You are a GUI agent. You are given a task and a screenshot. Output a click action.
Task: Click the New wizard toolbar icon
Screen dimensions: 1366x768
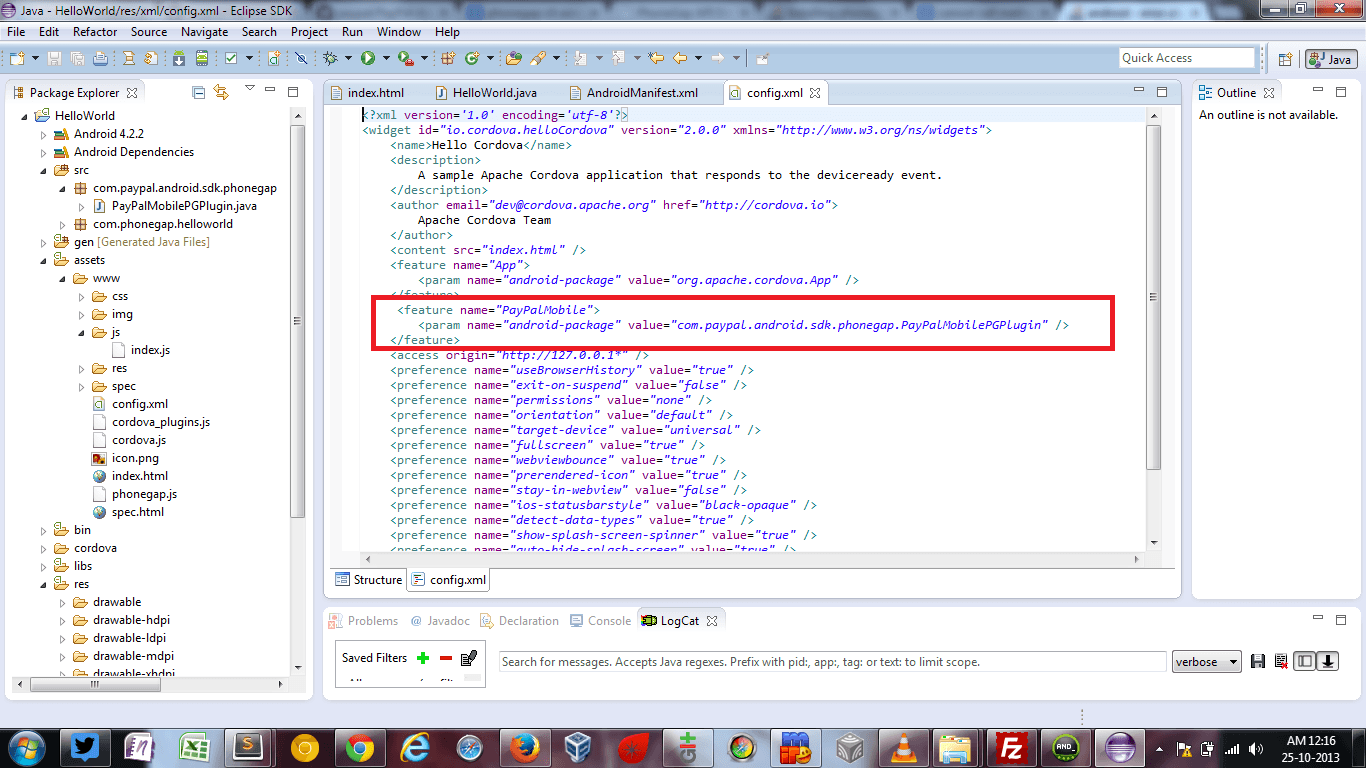(17, 59)
